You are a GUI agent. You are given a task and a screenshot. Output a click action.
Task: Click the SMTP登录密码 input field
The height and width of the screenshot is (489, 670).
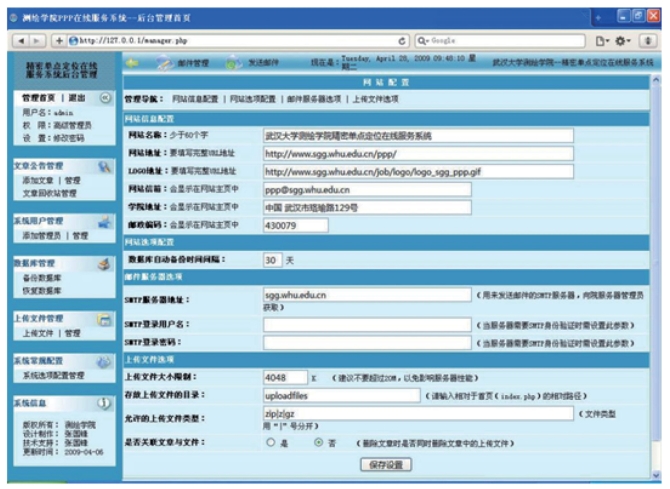(x=367, y=342)
